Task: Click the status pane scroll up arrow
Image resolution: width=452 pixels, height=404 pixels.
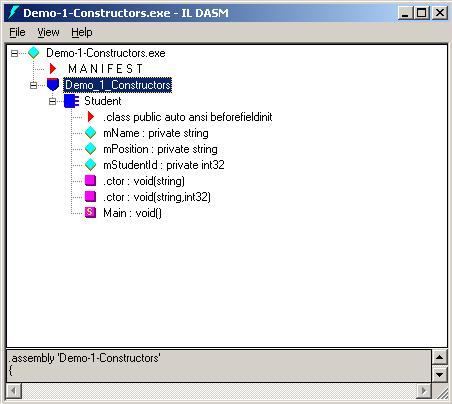Action: coord(439,358)
